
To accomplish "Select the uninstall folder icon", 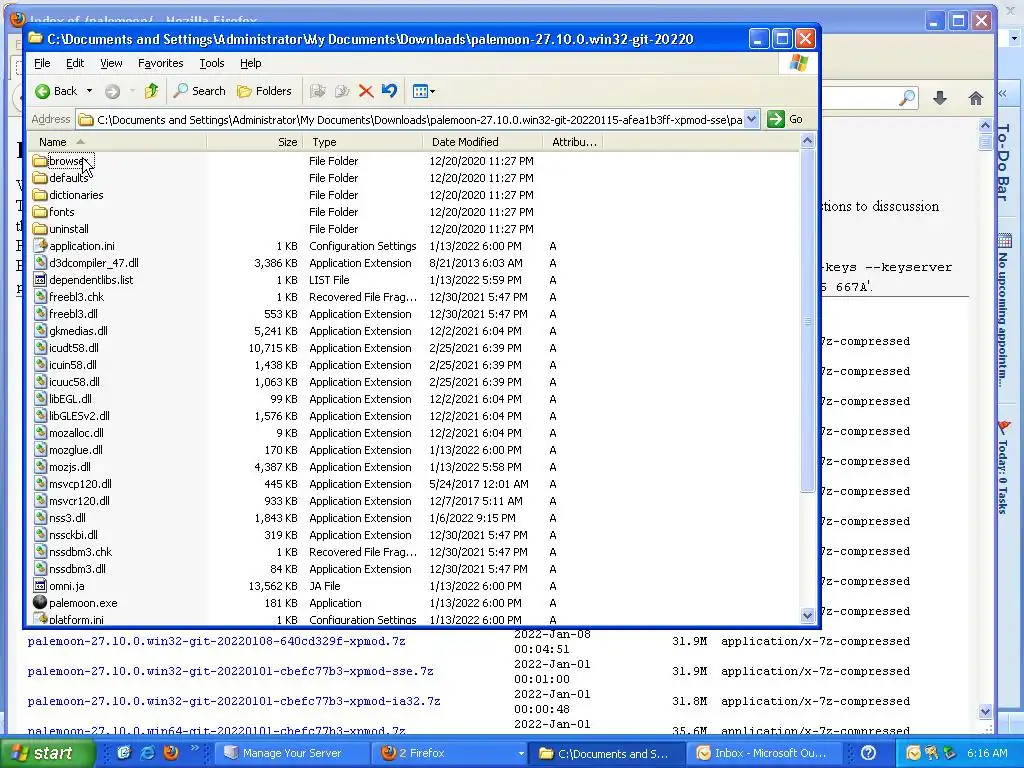I will (x=40, y=229).
